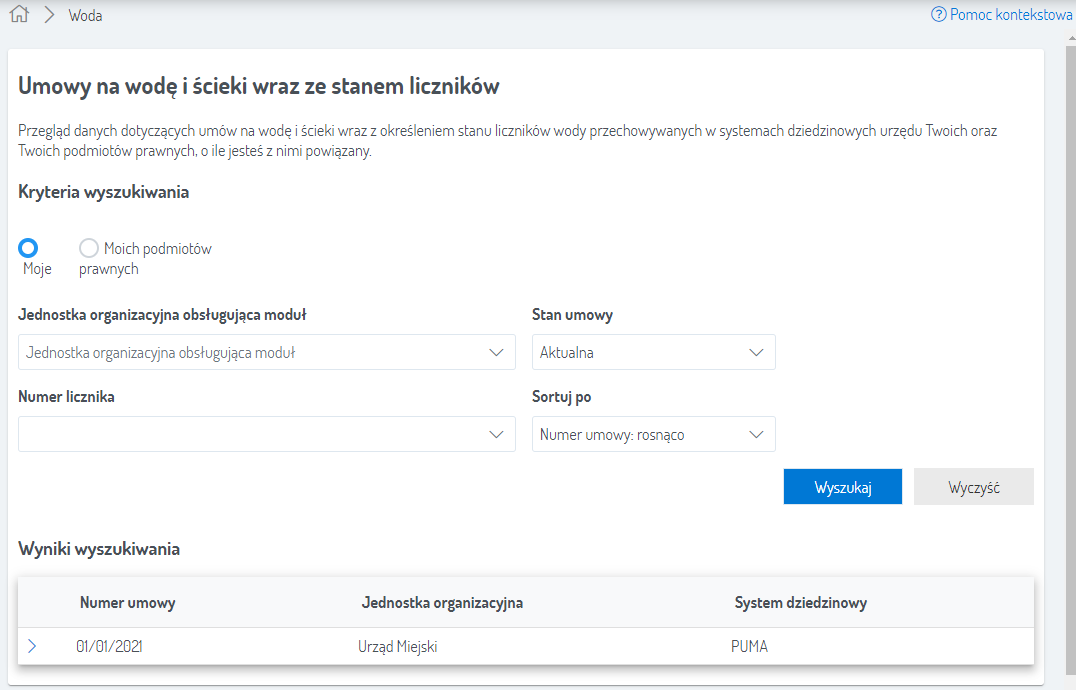
Task: Click the contract number 01/01/2021
Action: [x=115, y=646]
